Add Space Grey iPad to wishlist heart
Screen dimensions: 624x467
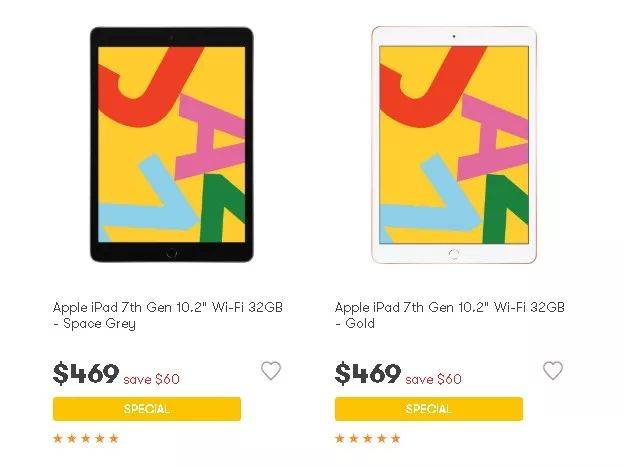tap(271, 371)
